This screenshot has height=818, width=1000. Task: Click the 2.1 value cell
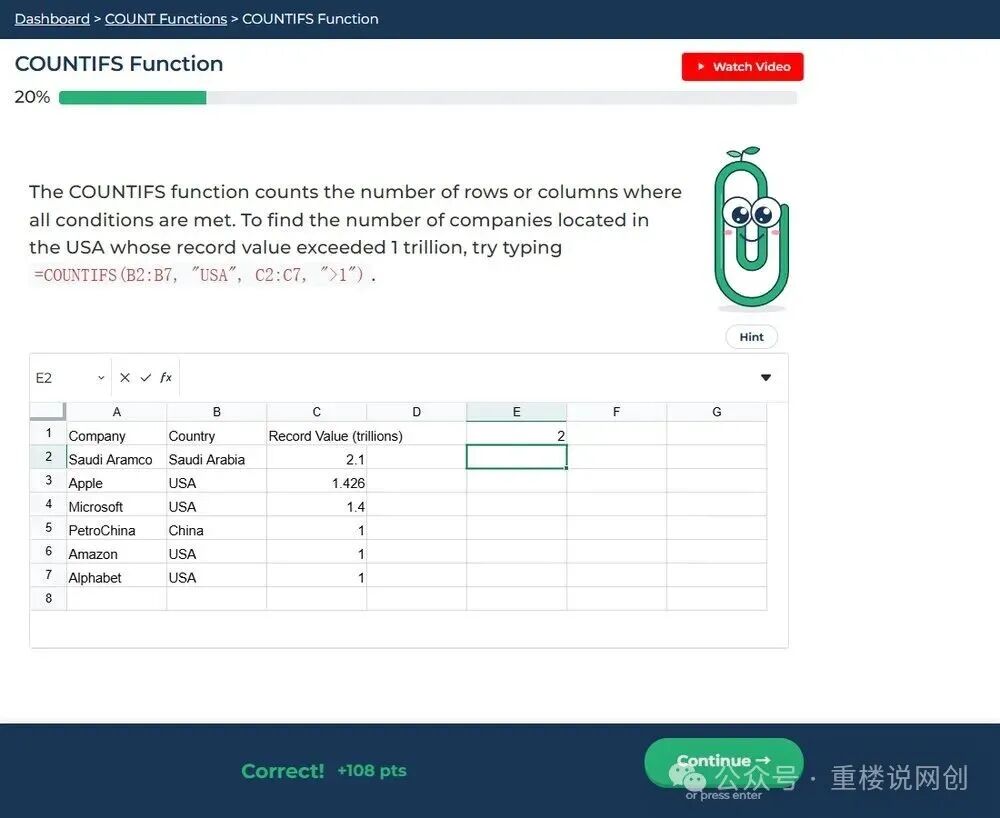point(316,457)
